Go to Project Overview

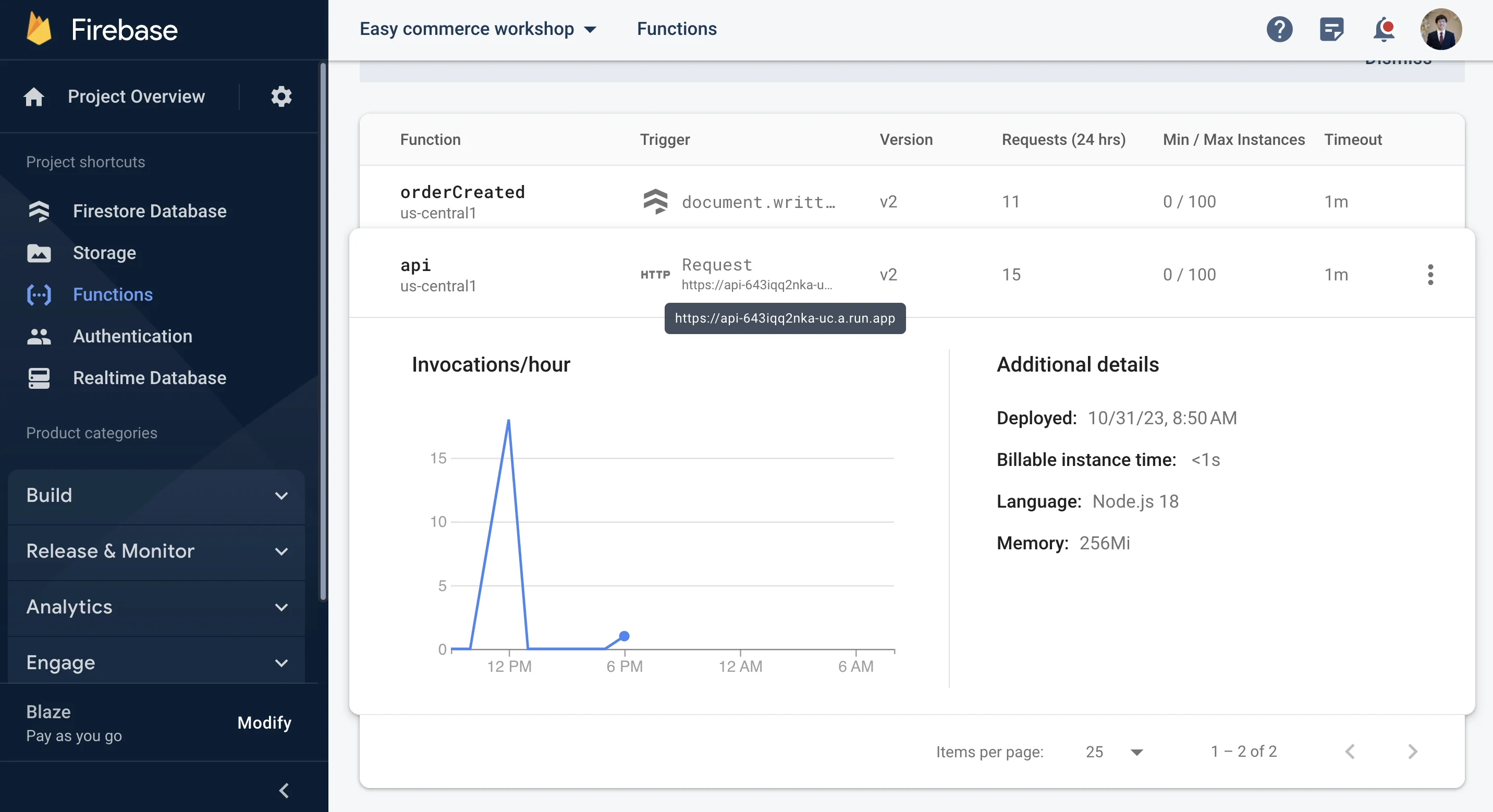pos(136,96)
